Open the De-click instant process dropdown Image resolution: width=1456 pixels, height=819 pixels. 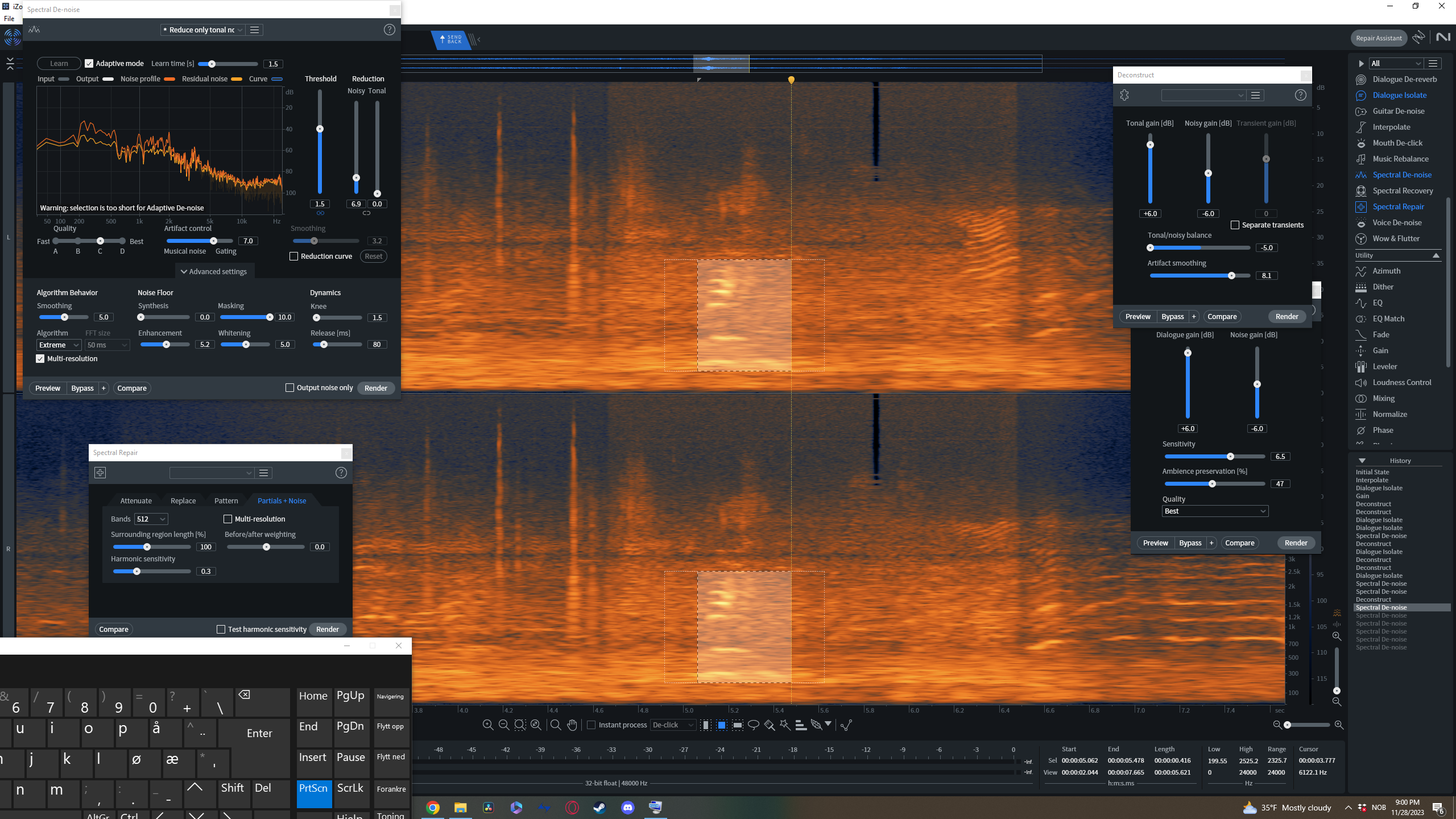pyautogui.click(x=673, y=725)
